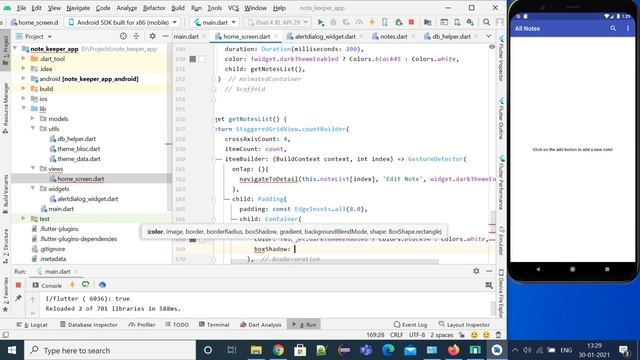Click the Windows Start button
Viewport: 640px width, 360px height.
(12, 350)
